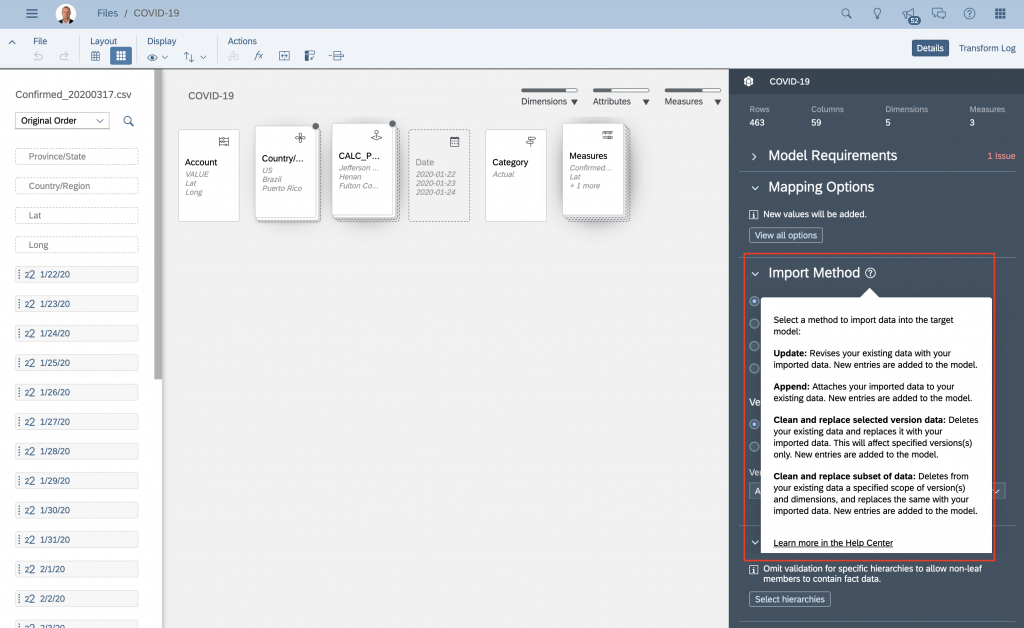Click the Measures card icon

(607, 135)
